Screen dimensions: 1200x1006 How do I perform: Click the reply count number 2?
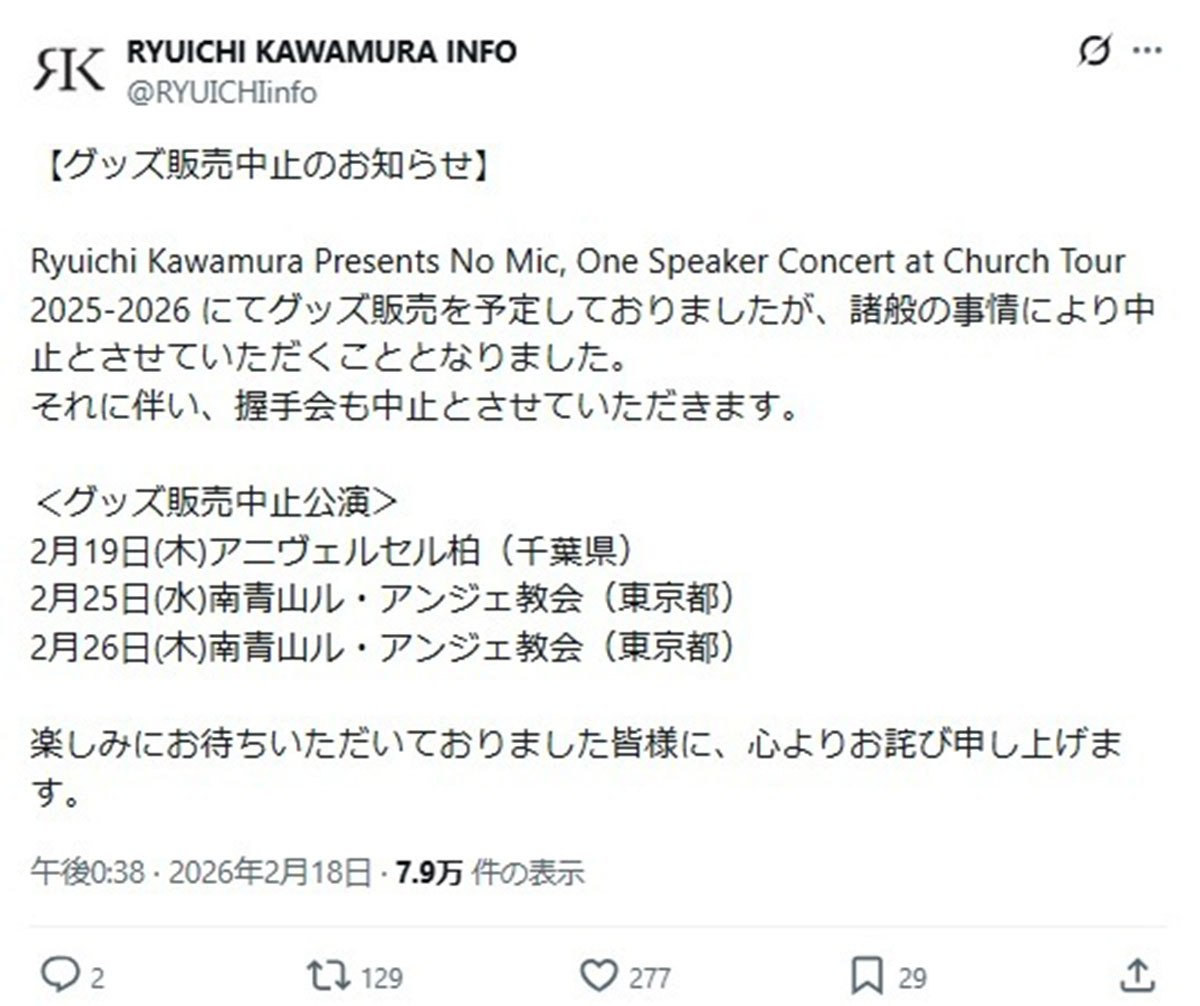coord(97,977)
